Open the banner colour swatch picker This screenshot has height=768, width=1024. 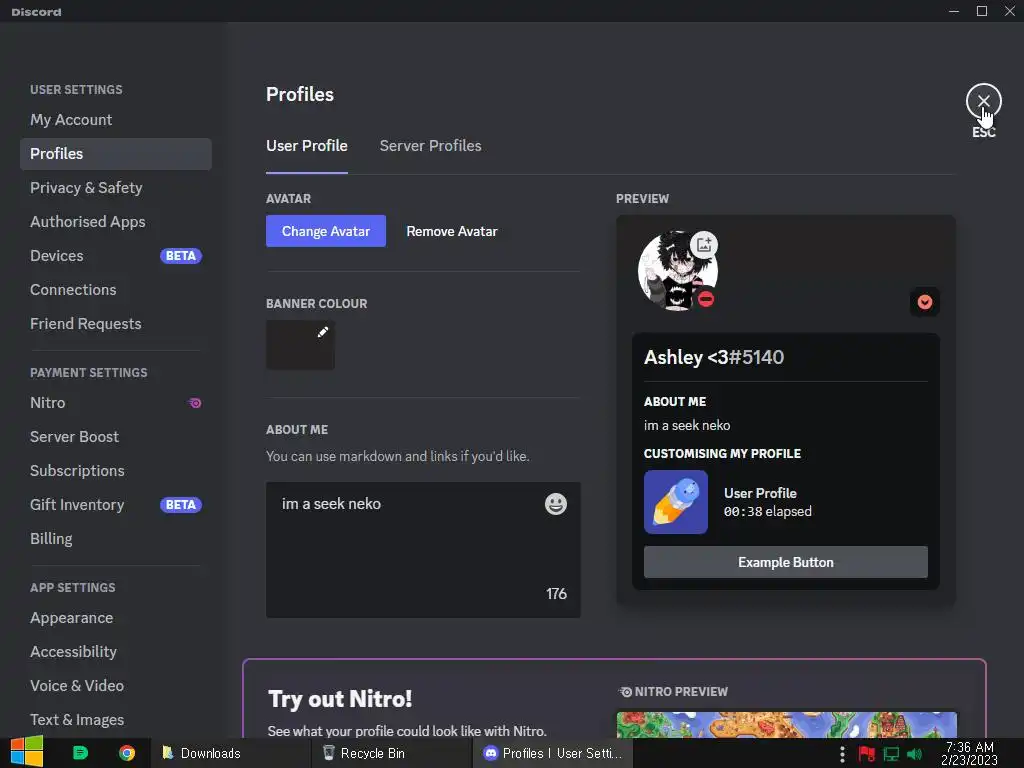click(x=300, y=344)
